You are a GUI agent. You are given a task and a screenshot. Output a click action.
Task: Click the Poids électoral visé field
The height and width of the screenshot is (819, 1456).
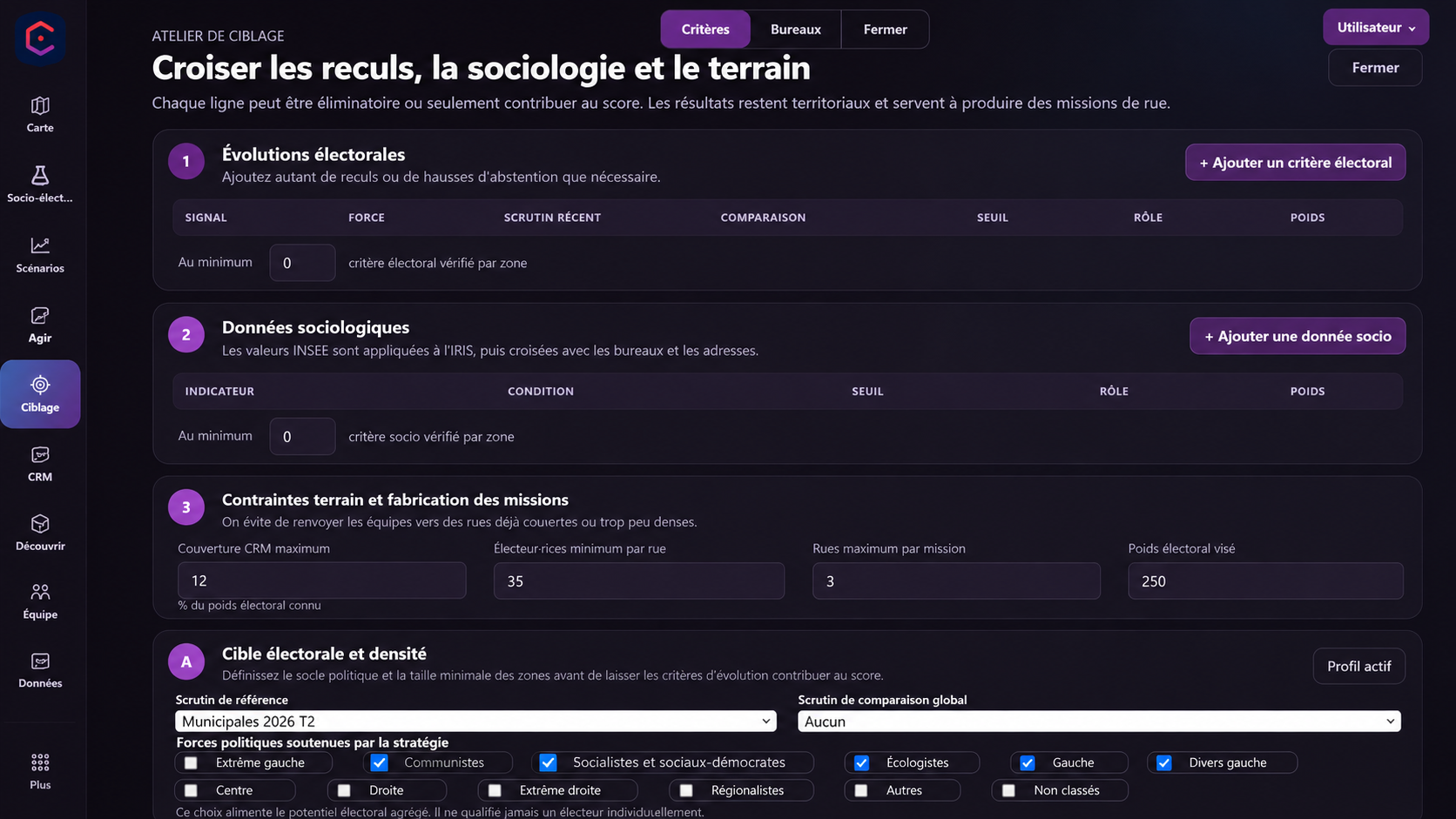(x=1265, y=581)
